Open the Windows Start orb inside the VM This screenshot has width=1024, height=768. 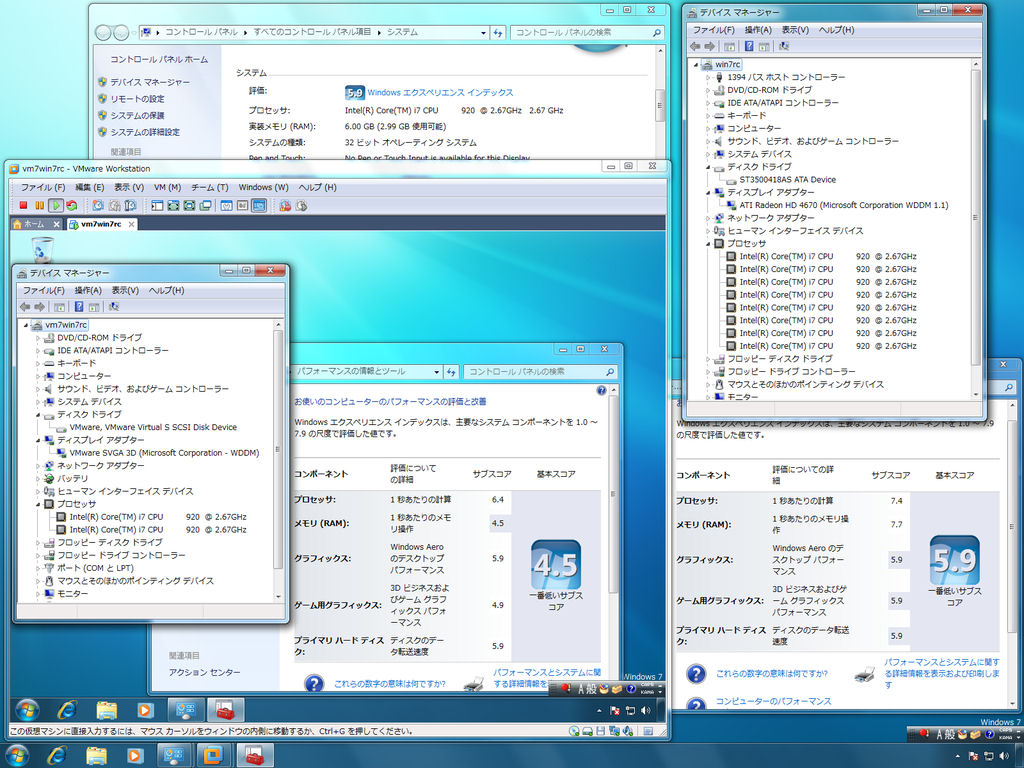27,710
